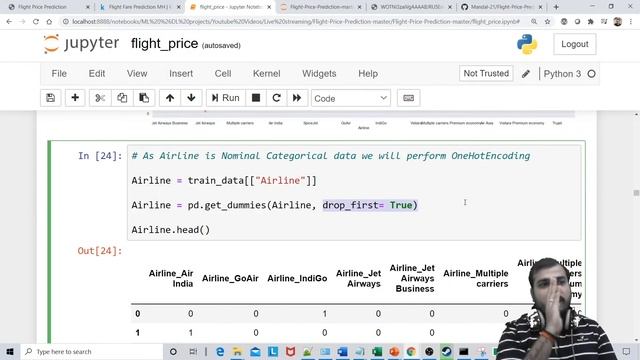The width and height of the screenshot is (640, 360).
Task: Open Chrome from taskbar
Action: [x=411, y=351]
